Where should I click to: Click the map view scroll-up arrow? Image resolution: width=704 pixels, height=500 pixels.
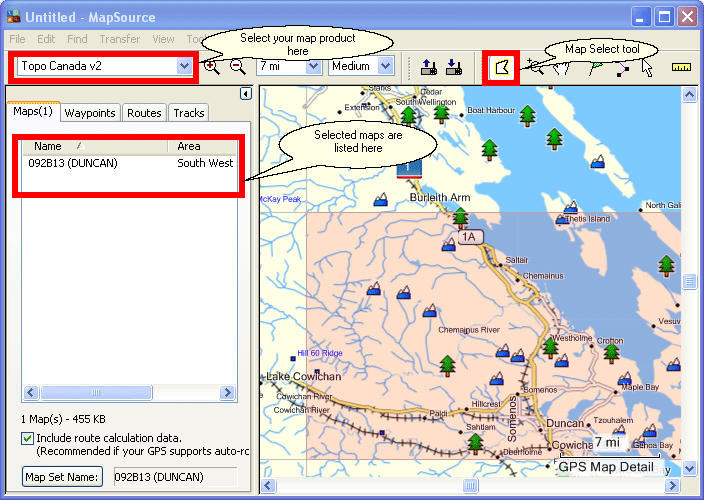pos(689,94)
